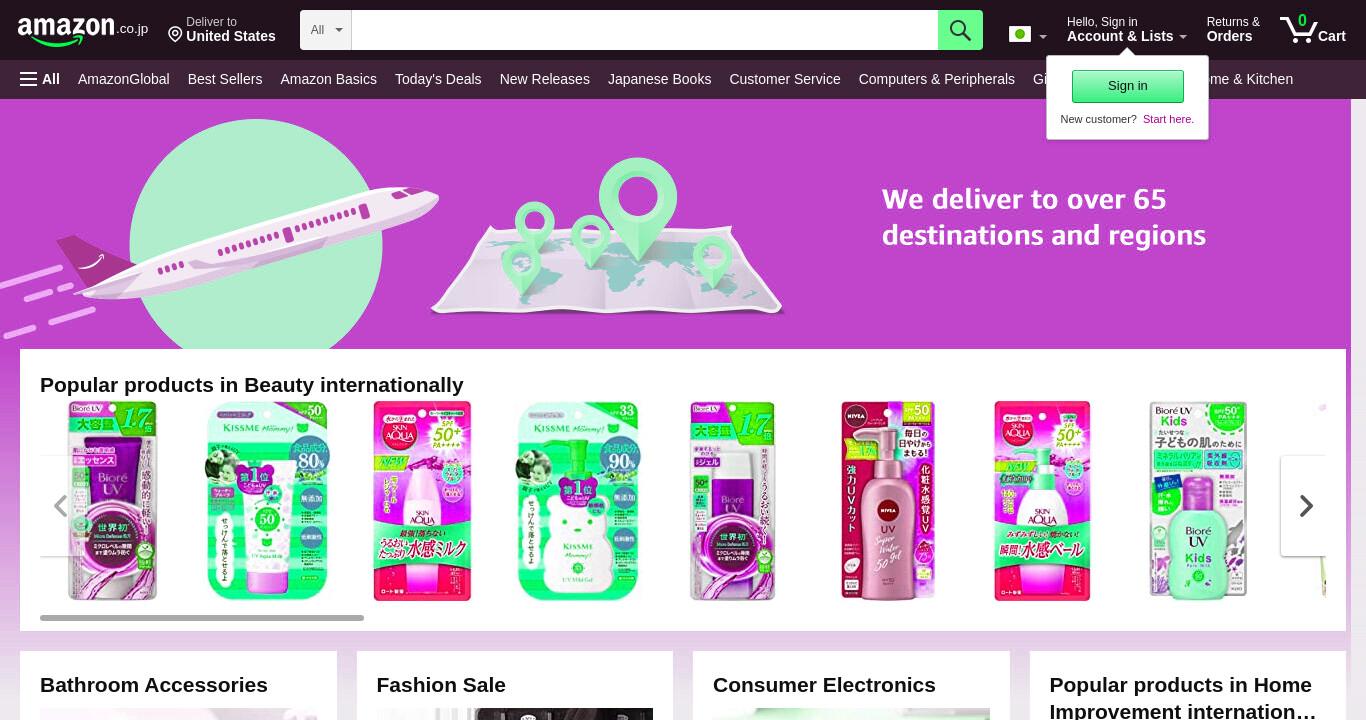Open the shopping cart icon
The height and width of the screenshot is (720, 1366).
(x=1313, y=29)
